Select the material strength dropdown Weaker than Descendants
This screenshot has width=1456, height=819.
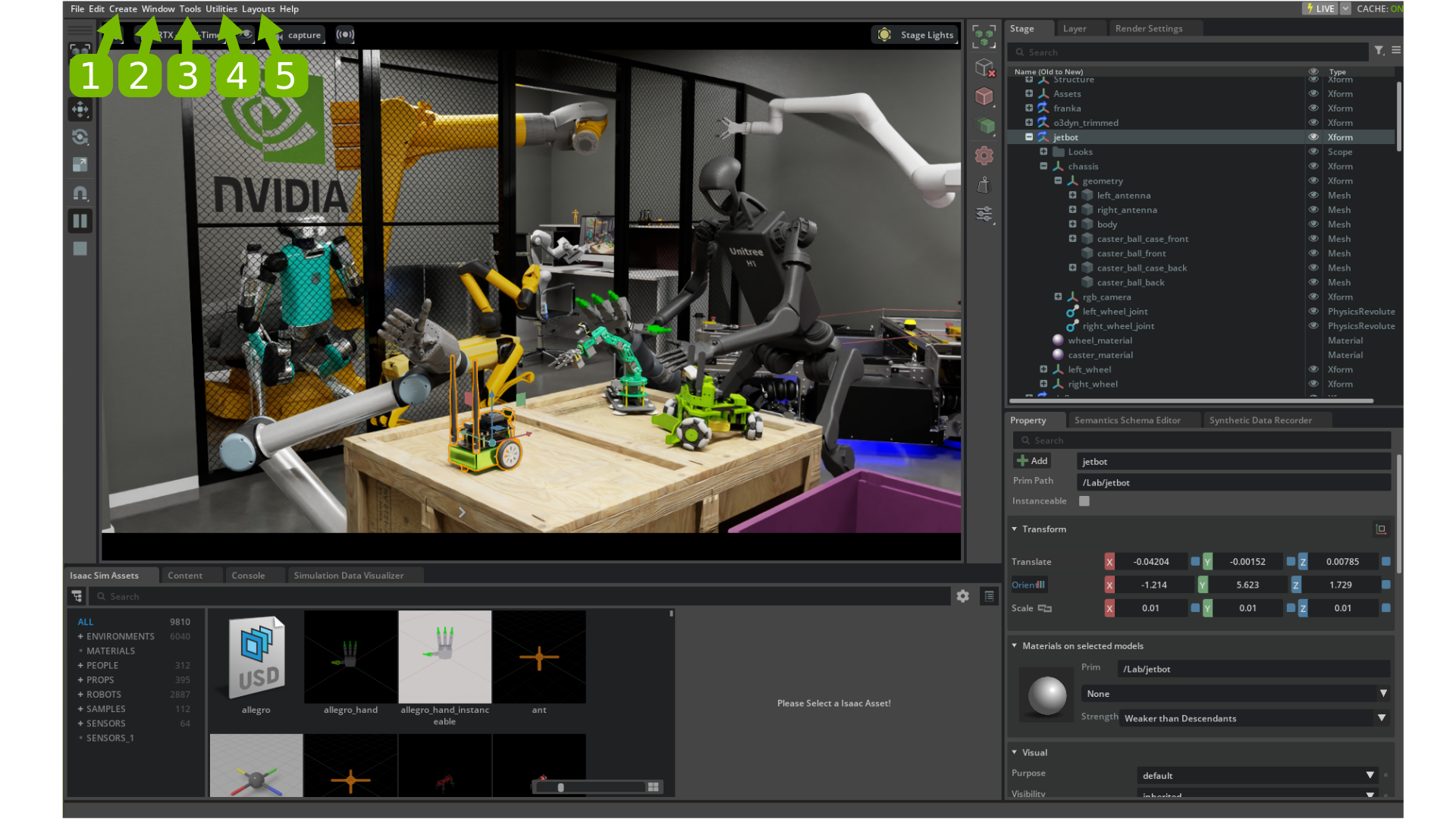1254,718
